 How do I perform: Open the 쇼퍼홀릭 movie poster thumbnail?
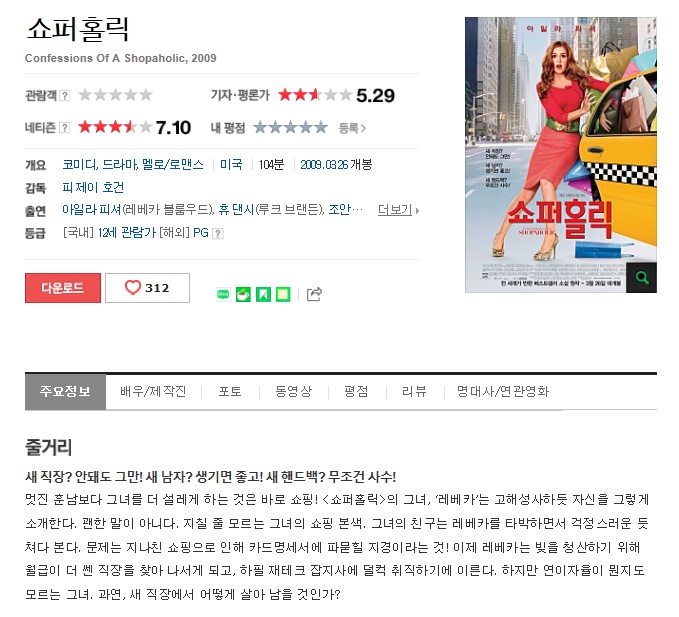[561, 155]
